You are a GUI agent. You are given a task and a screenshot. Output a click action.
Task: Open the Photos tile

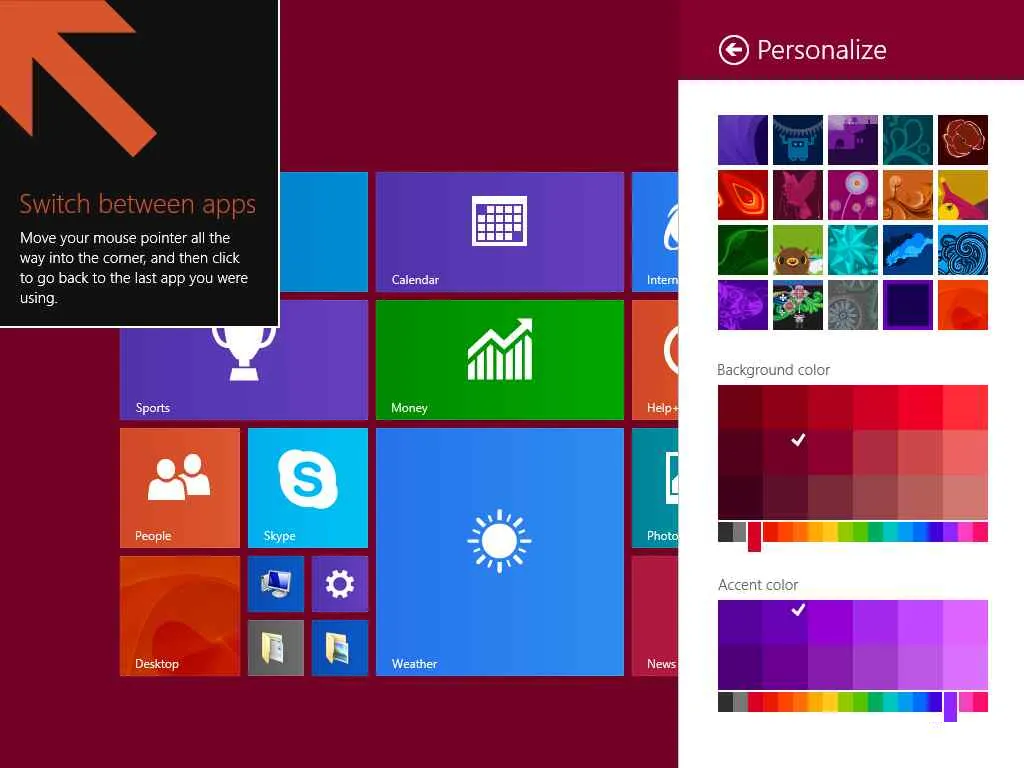(x=655, y=488)
